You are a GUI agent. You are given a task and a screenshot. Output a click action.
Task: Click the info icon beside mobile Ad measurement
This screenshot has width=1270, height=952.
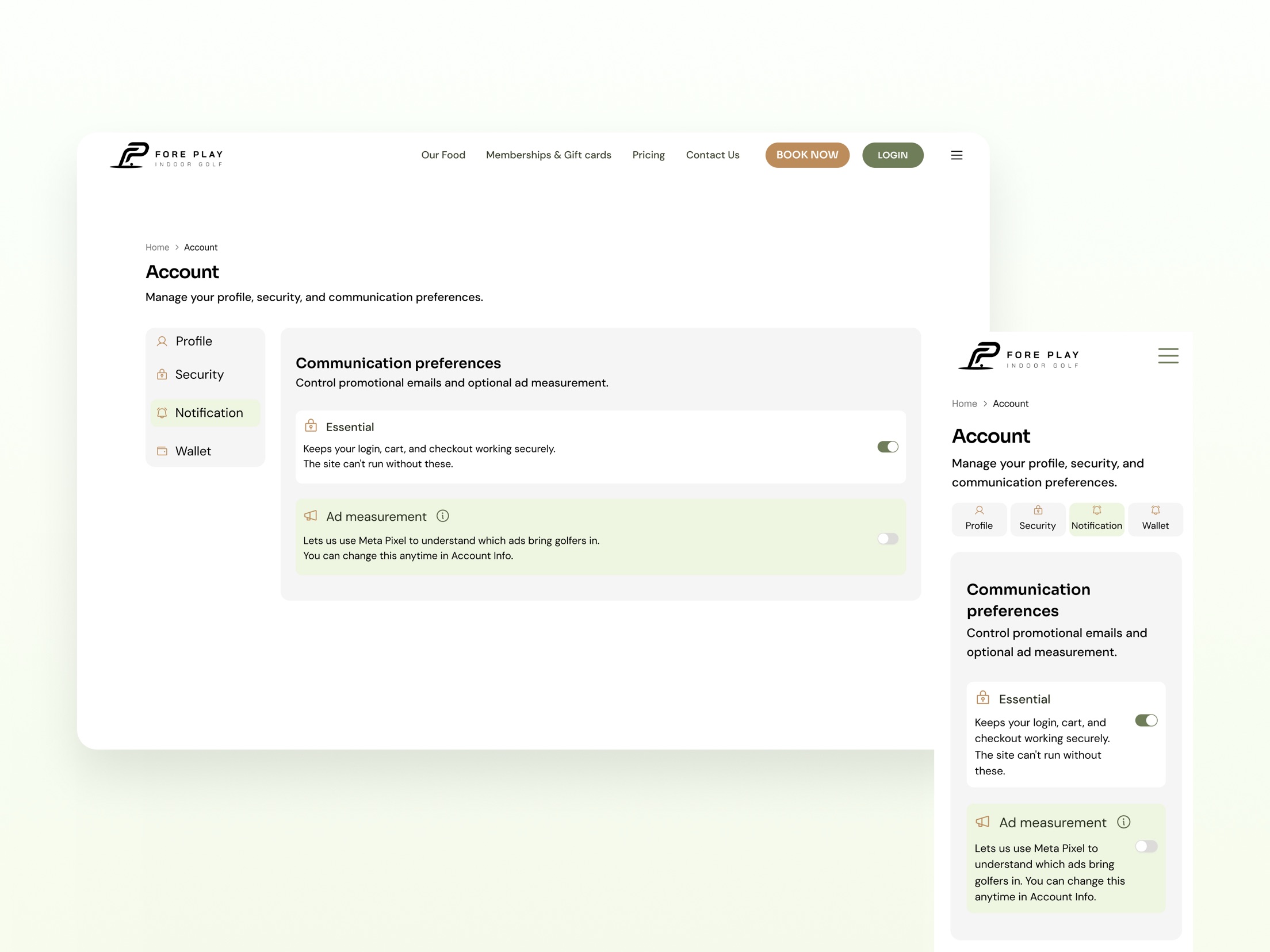pos(1123,822)
